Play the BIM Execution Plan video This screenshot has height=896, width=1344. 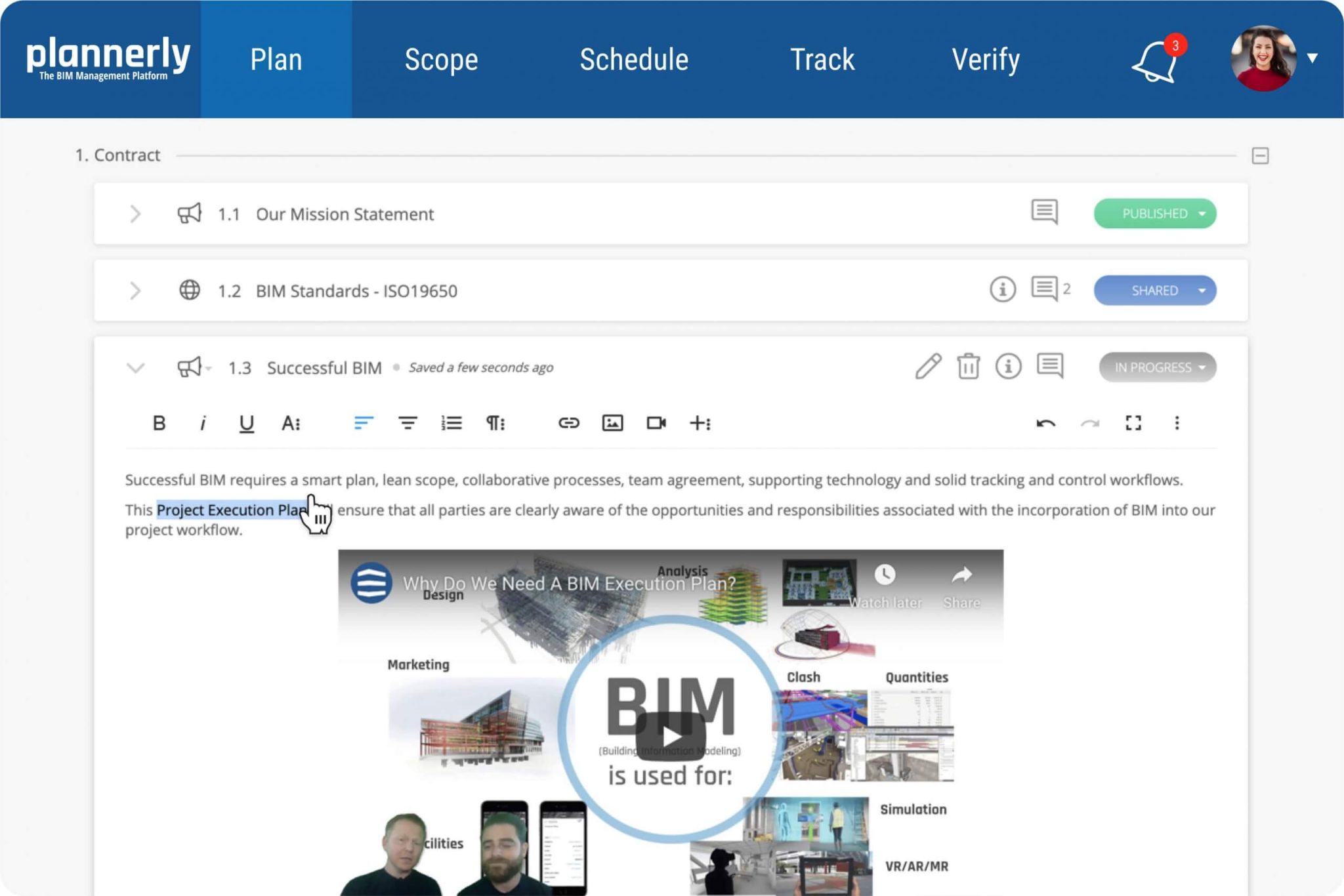click(671, 737)
